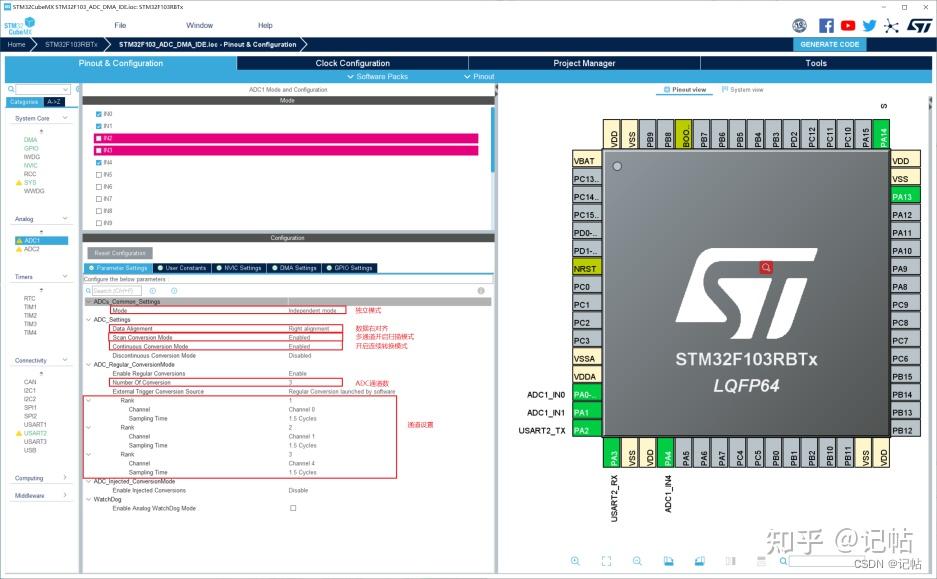Open the YouTube icon in the top bar

tap(848, 25)
